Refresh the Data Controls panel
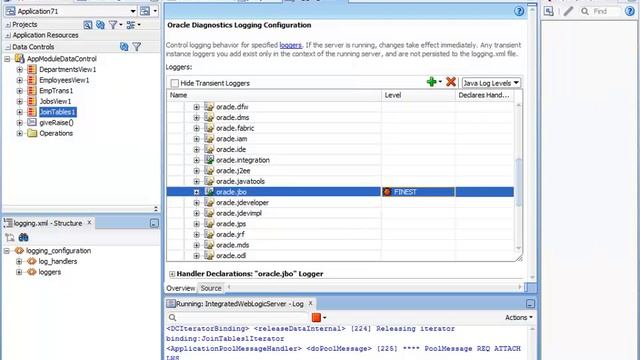 pos(124,47)
